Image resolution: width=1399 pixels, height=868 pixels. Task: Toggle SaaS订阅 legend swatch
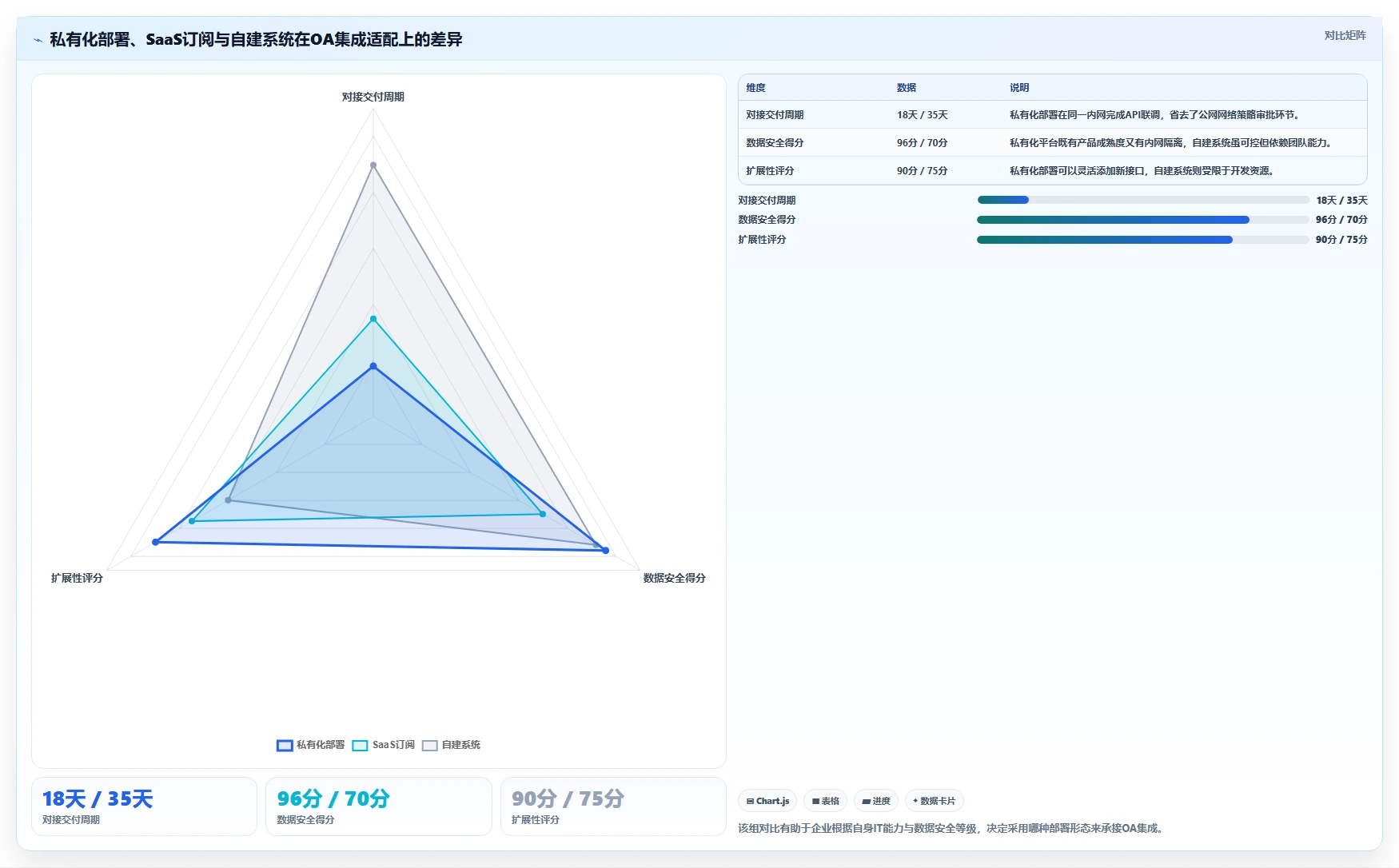pyautogui.click(x=360, y=745)
